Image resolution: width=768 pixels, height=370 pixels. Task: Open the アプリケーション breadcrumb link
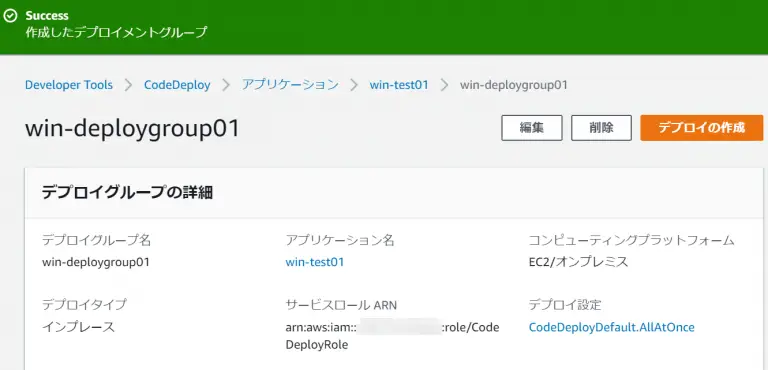click(290, 85)
